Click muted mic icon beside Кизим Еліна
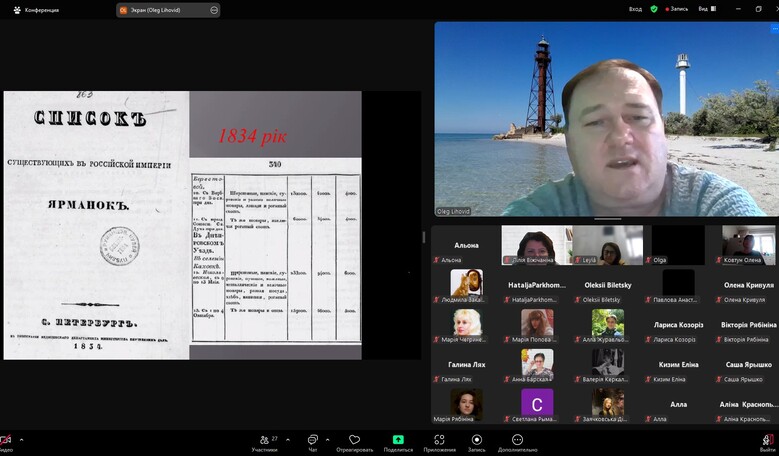Viewport: 779px width, 456px height. 648,379
